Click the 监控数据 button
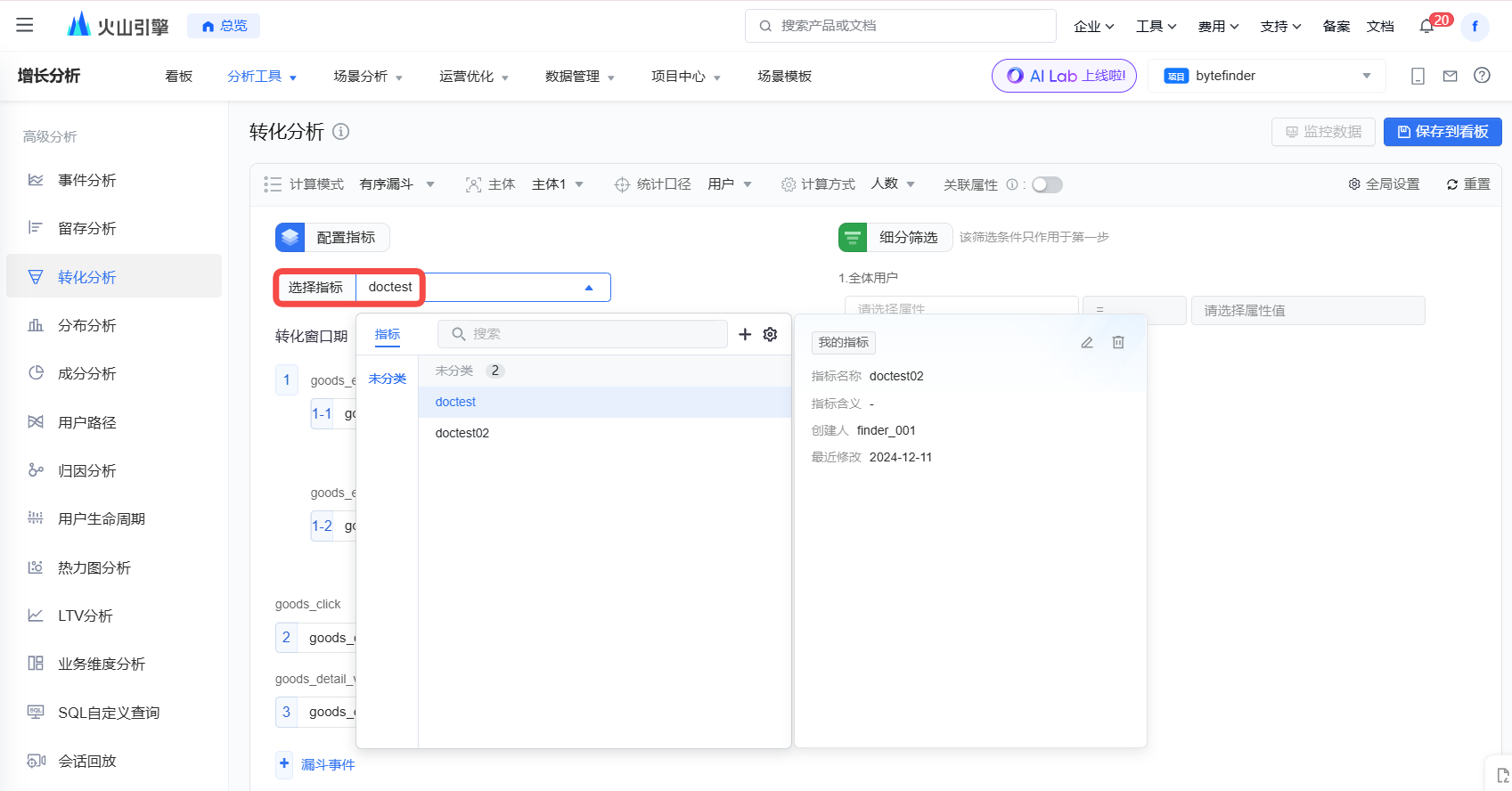 click(x=1323, y=132)
